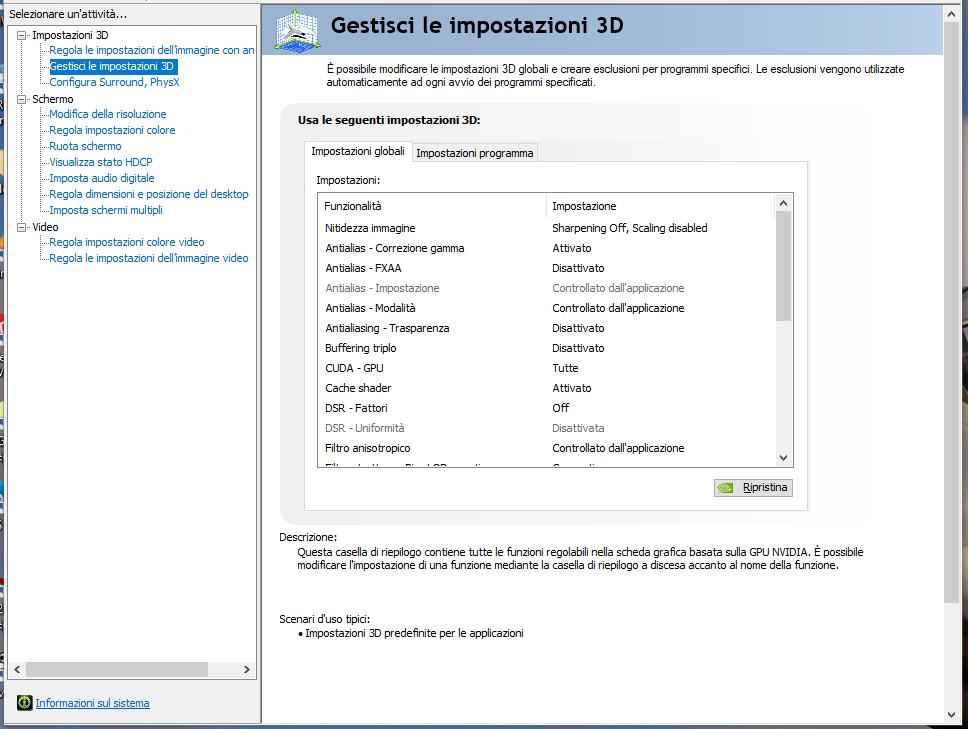
Task: Switch to Impostazioni programma tab
Action: click(475, 153)
